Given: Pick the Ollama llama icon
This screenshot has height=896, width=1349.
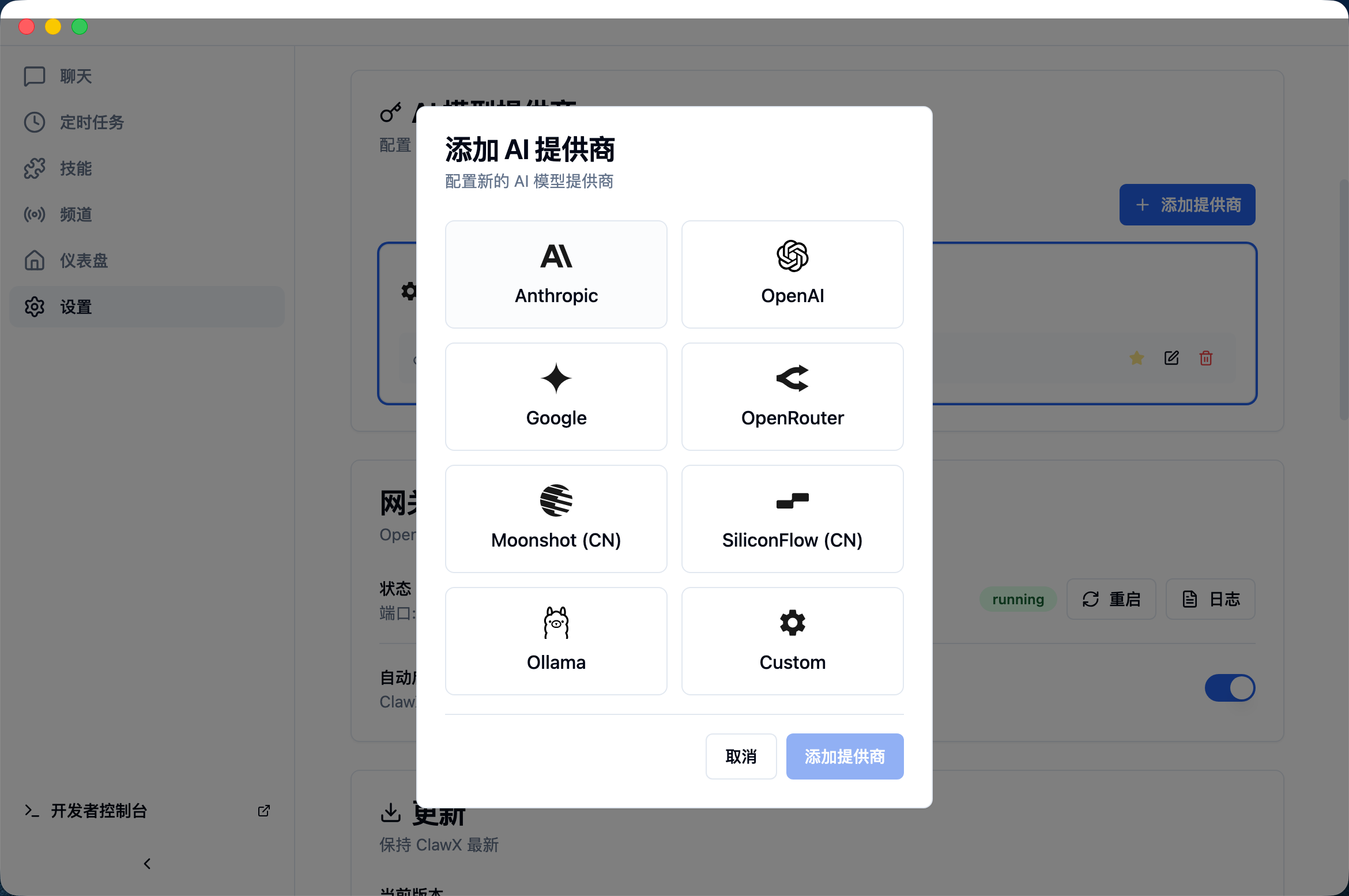Looking at the screenshot, I should (556, 623).
